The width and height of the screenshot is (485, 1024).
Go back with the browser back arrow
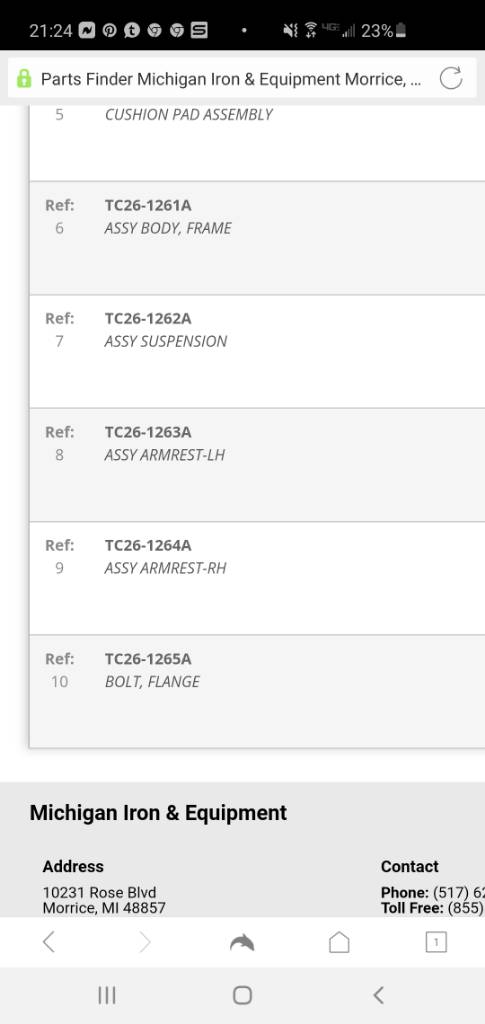tap(48, 942)
